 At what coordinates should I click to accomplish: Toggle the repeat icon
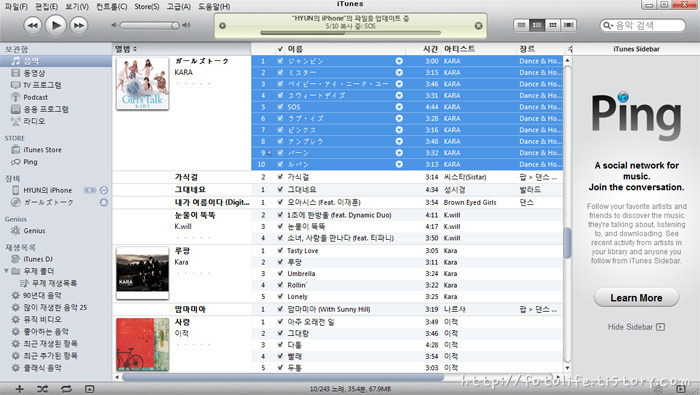pyautogui.click(x=66, y=389)
